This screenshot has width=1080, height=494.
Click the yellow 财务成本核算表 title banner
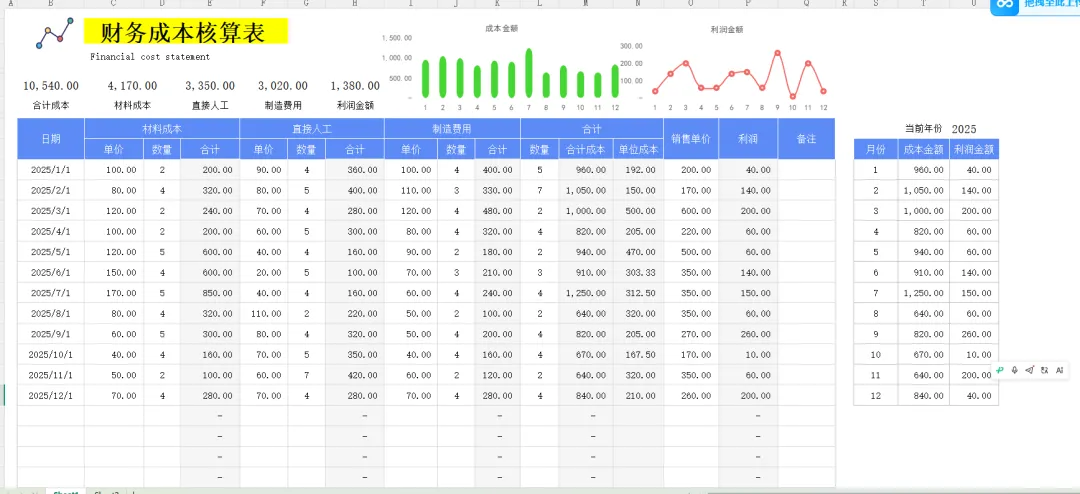[x=185, y=32]
